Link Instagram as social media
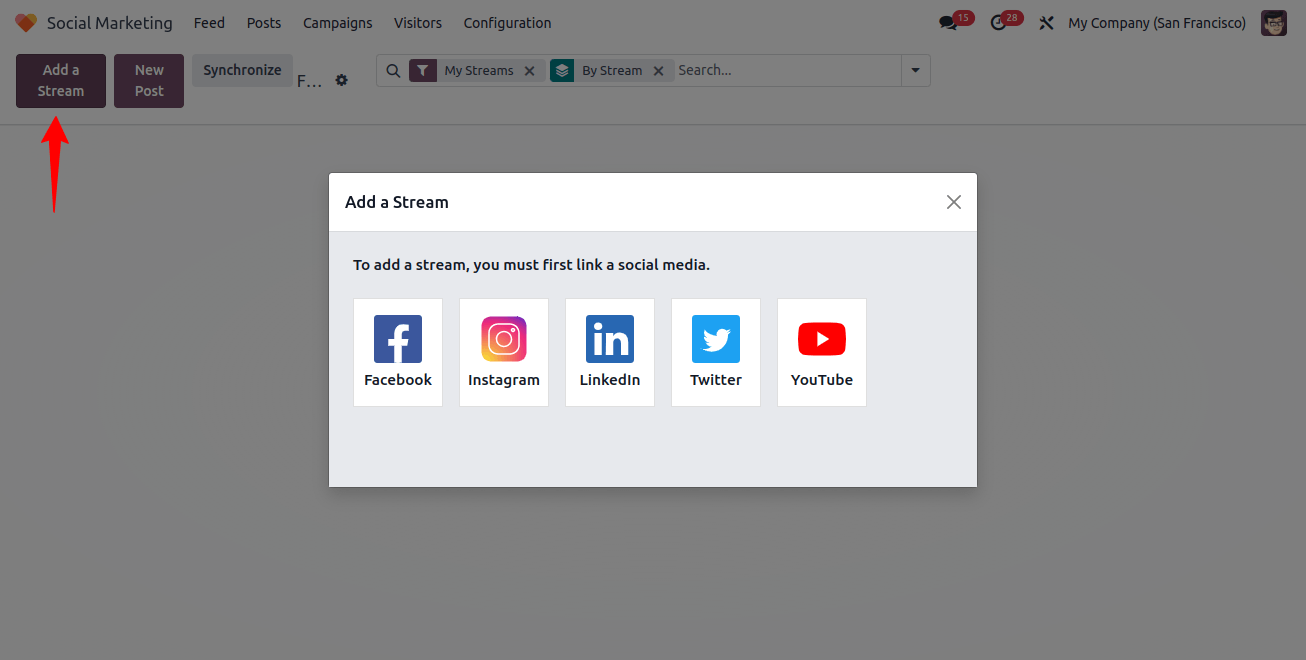The height and width of the screenshot is (660, 1306). (x=504, y=352)
